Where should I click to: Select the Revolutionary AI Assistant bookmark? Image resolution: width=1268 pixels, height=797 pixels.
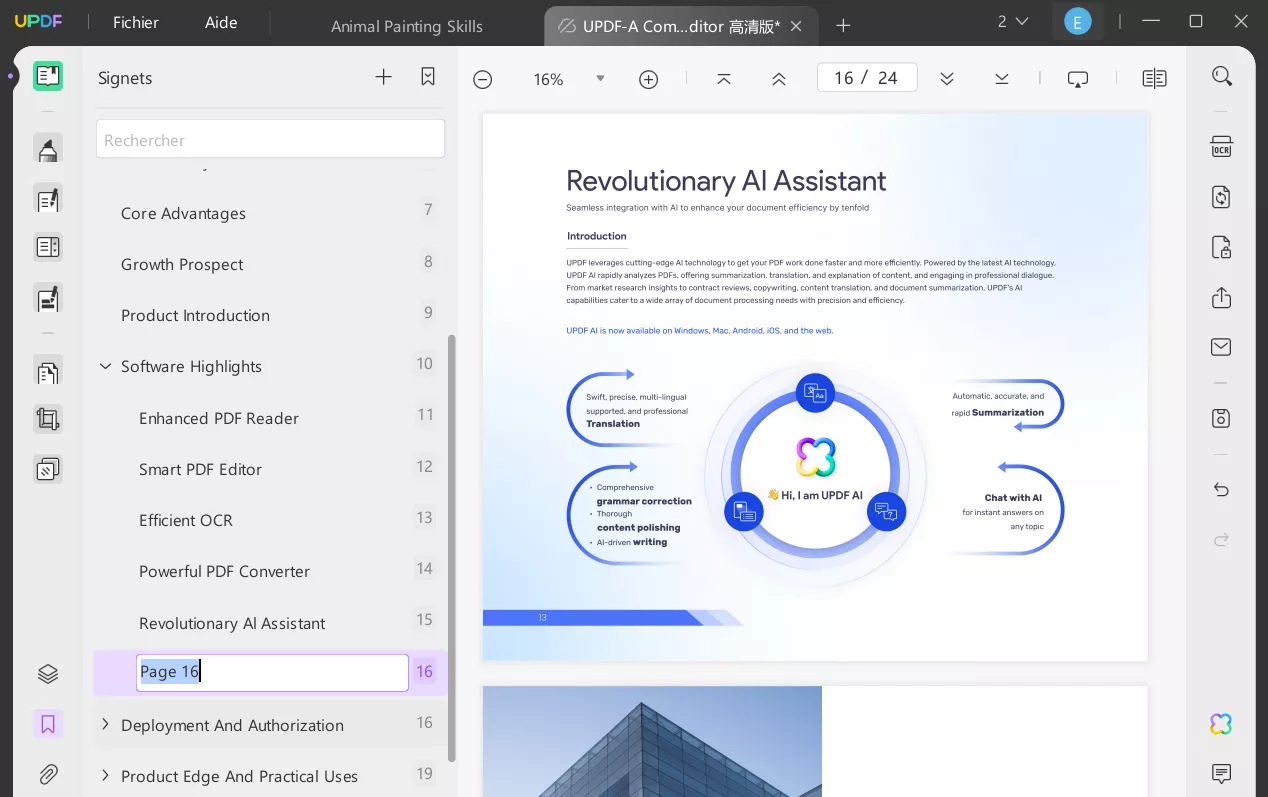232,623
